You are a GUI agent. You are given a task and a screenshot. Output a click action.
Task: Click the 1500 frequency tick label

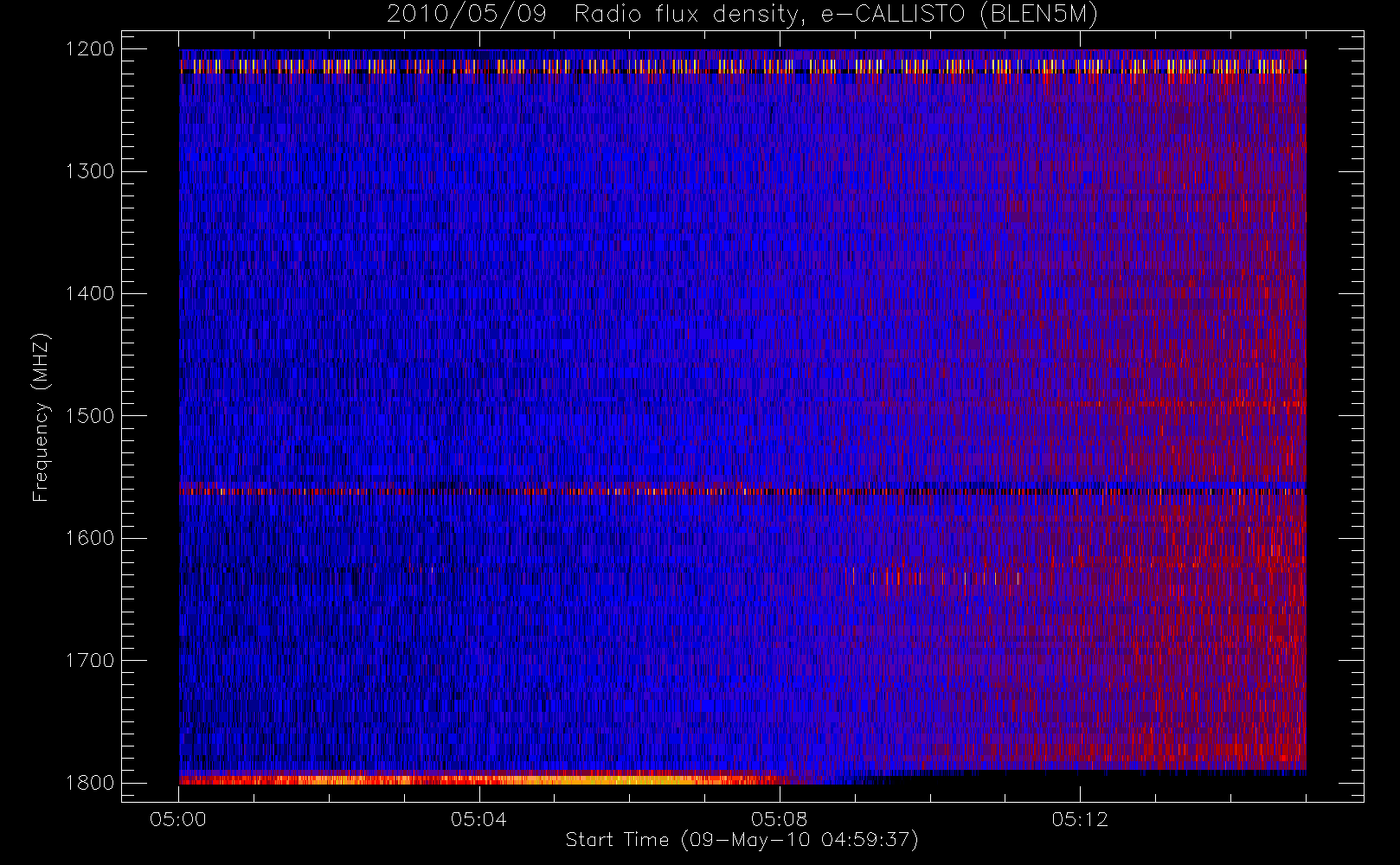tap(90, 416)
